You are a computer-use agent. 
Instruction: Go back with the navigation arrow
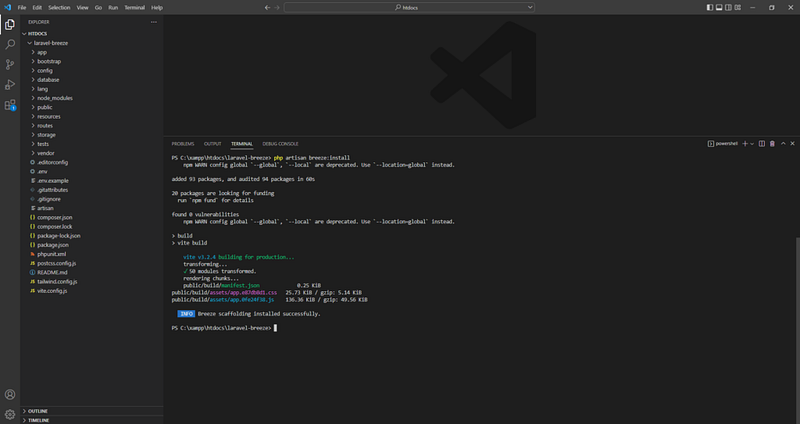pos(267,7)
